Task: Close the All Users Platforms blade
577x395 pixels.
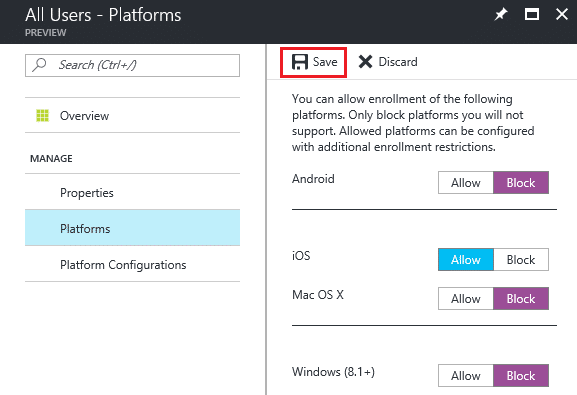Action: point(562,15)
